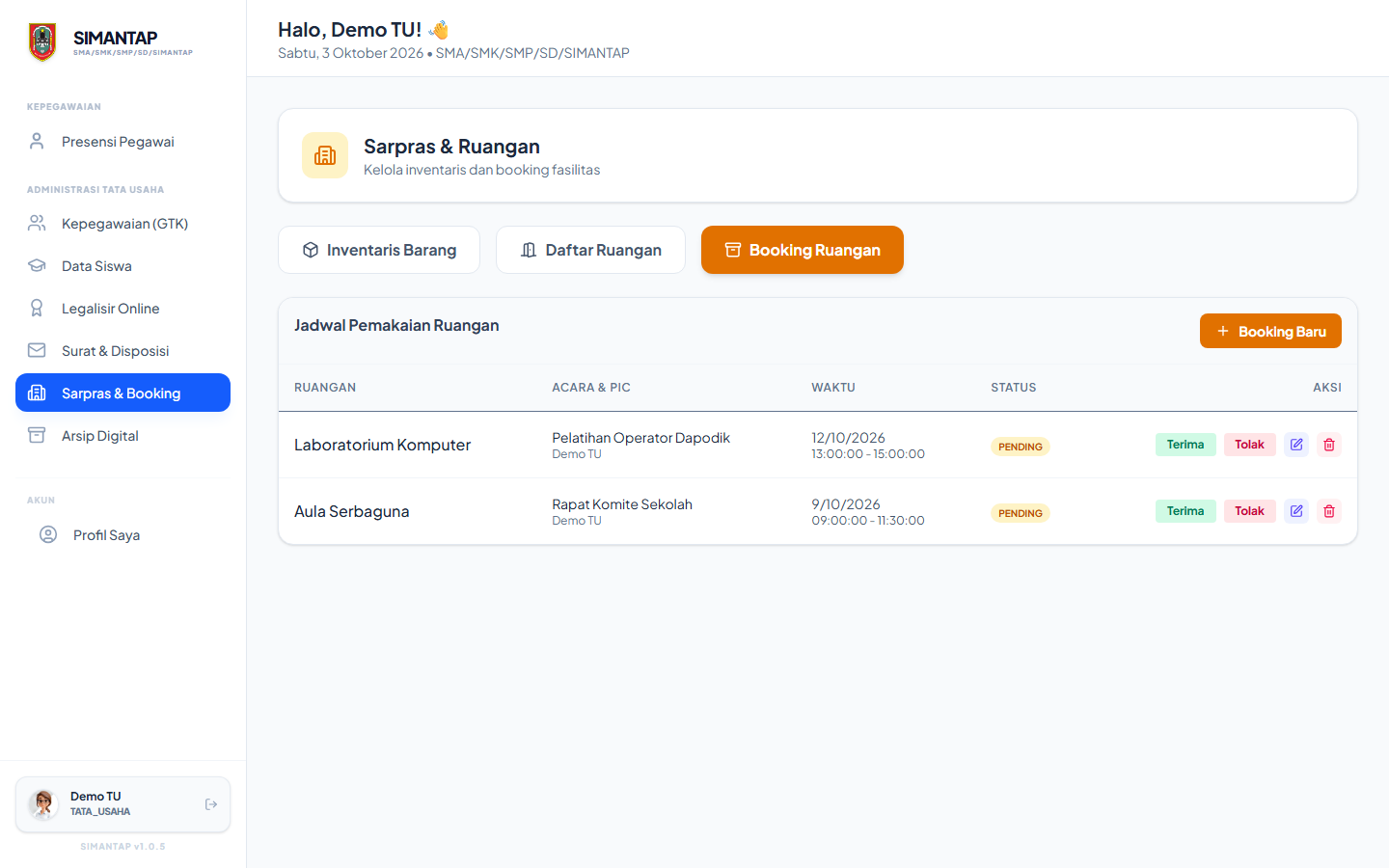Reject the Laboratorium Komputer booking with Tolak
The image size is (1389, 868).
[x=1249, y=445]
